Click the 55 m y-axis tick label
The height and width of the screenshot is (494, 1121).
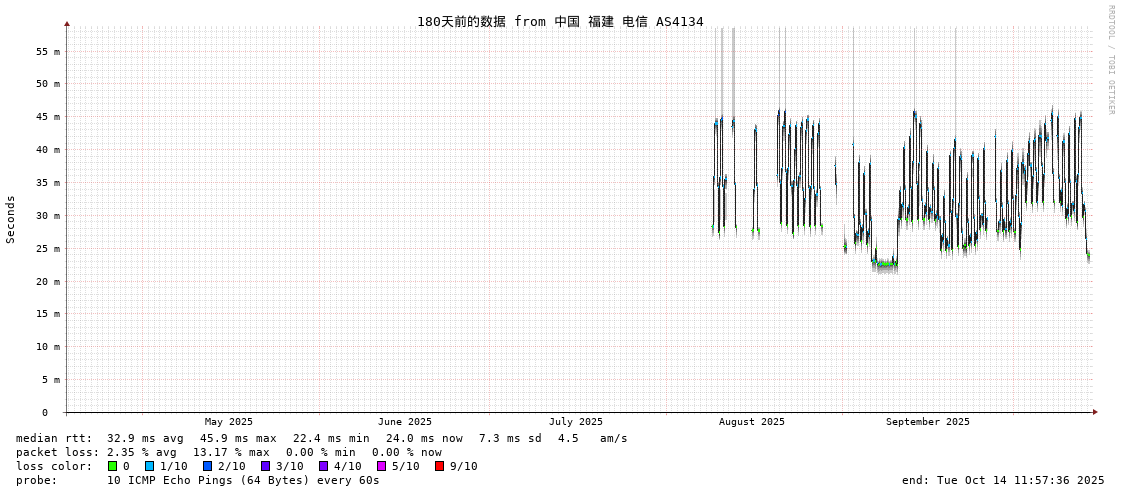pyautogui.click(x=48, y=51)
